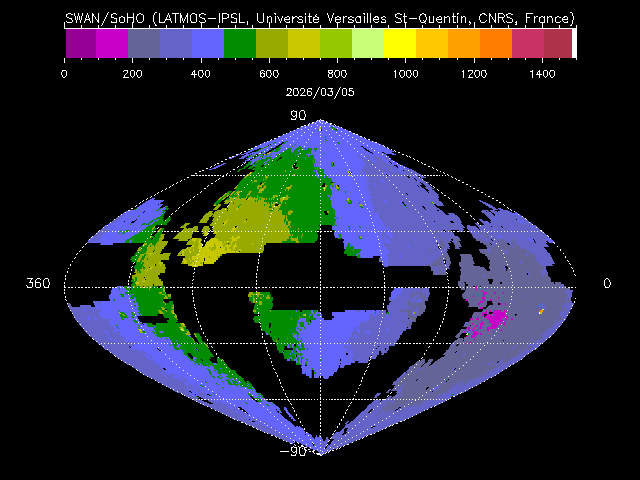Click the 2026/03/05 date label
The image size is (640, 480).
(320, 90)
